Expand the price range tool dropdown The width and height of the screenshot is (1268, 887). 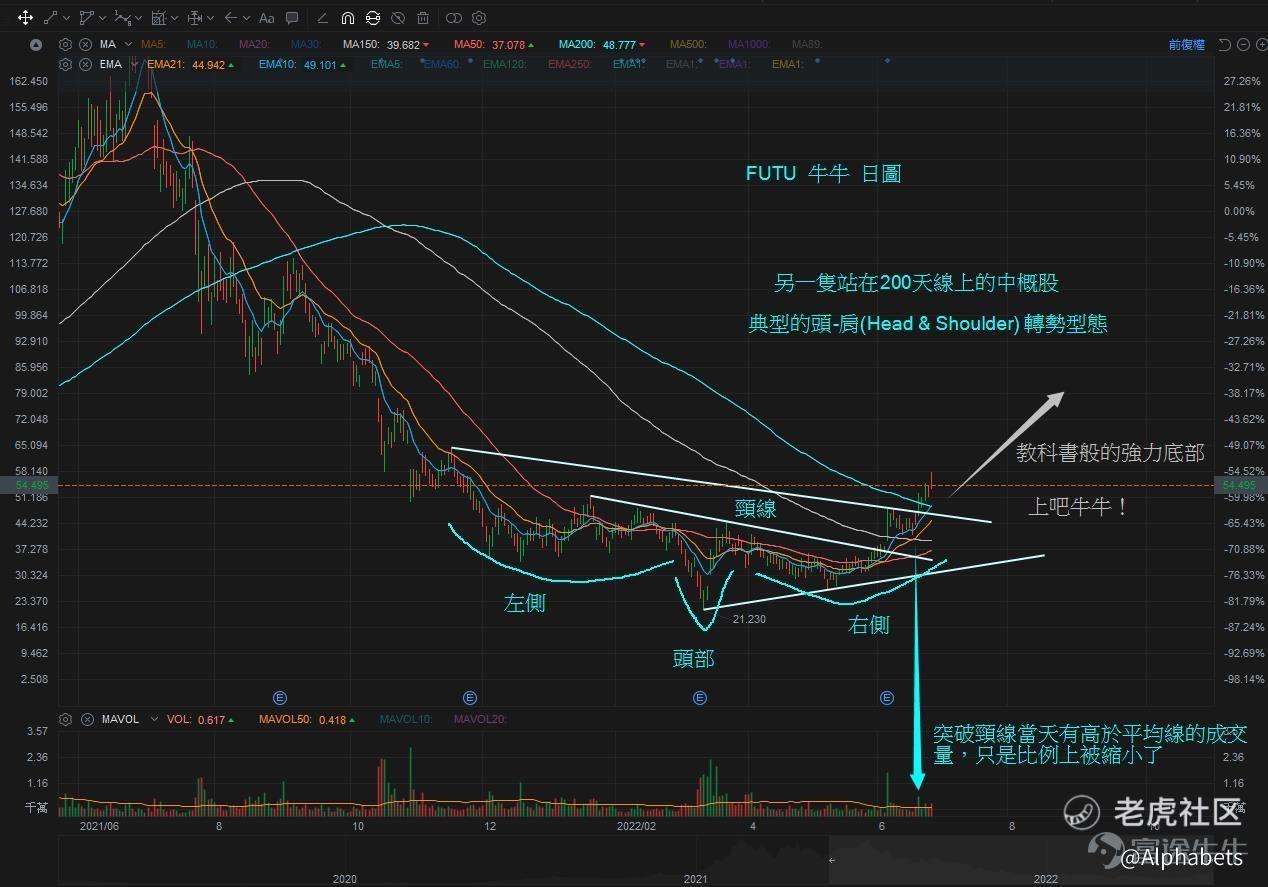[x=210, y=18]
